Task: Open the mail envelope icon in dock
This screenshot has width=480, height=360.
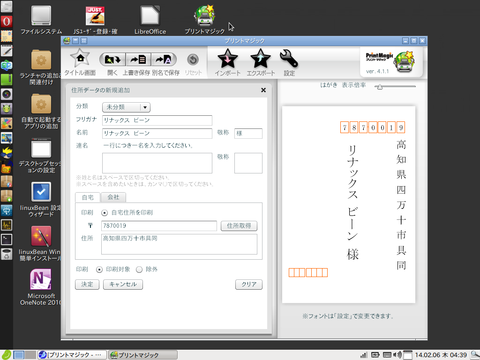Action: [x=6, y=36]
